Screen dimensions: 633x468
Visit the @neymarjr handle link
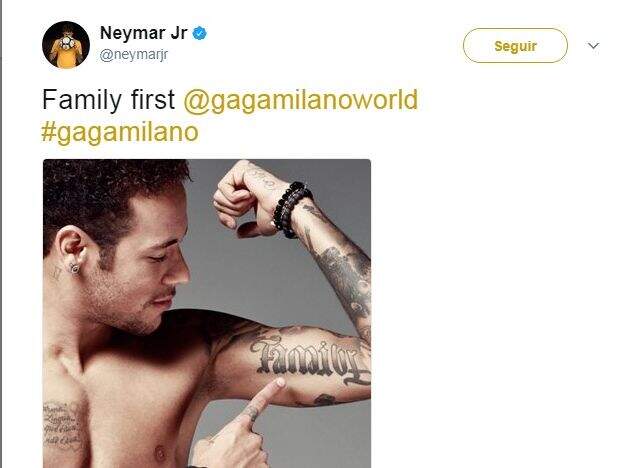pyautogui.click(x=134, y=55)
